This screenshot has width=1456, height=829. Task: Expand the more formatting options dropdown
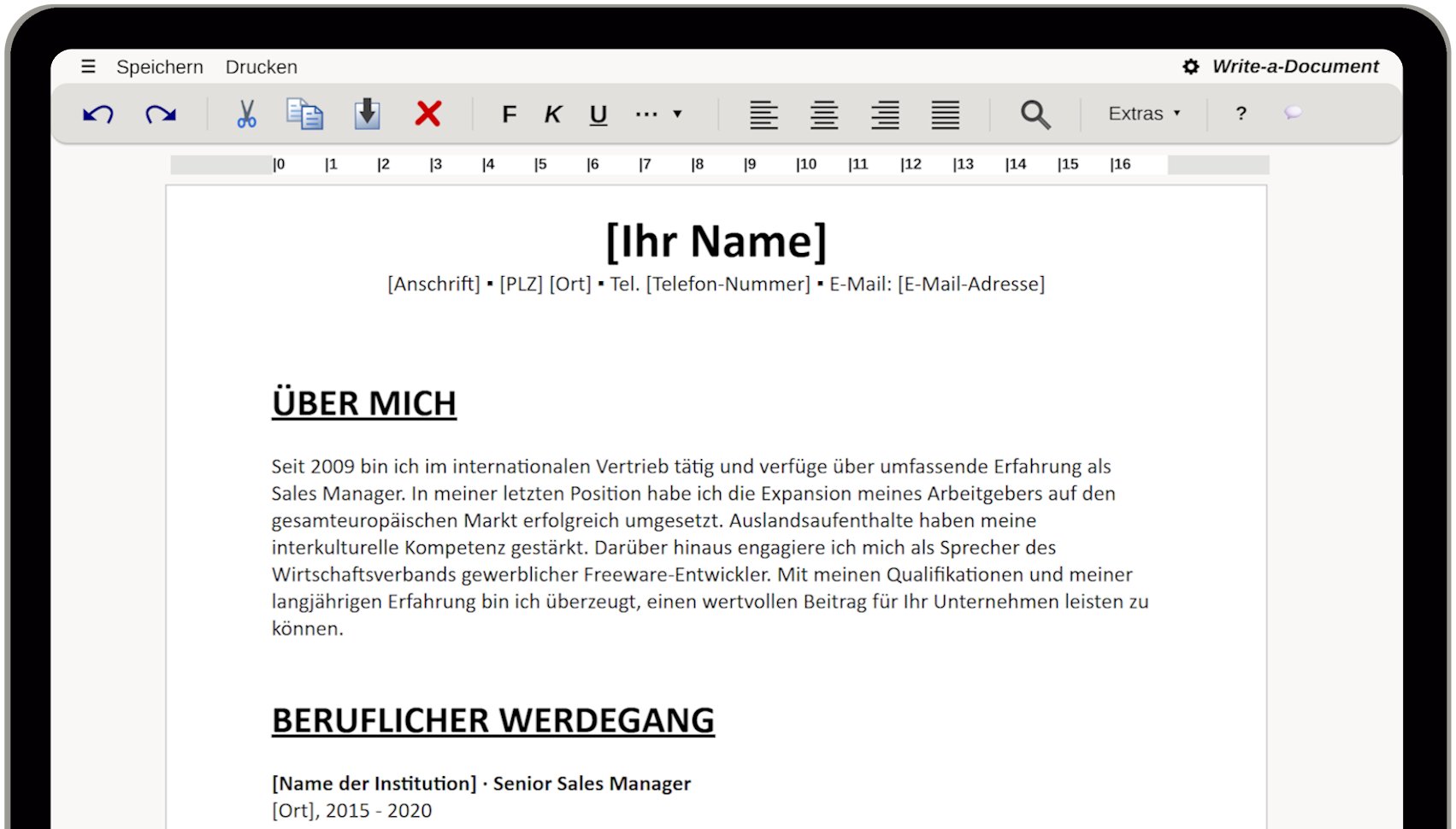[x=658, y=114]
